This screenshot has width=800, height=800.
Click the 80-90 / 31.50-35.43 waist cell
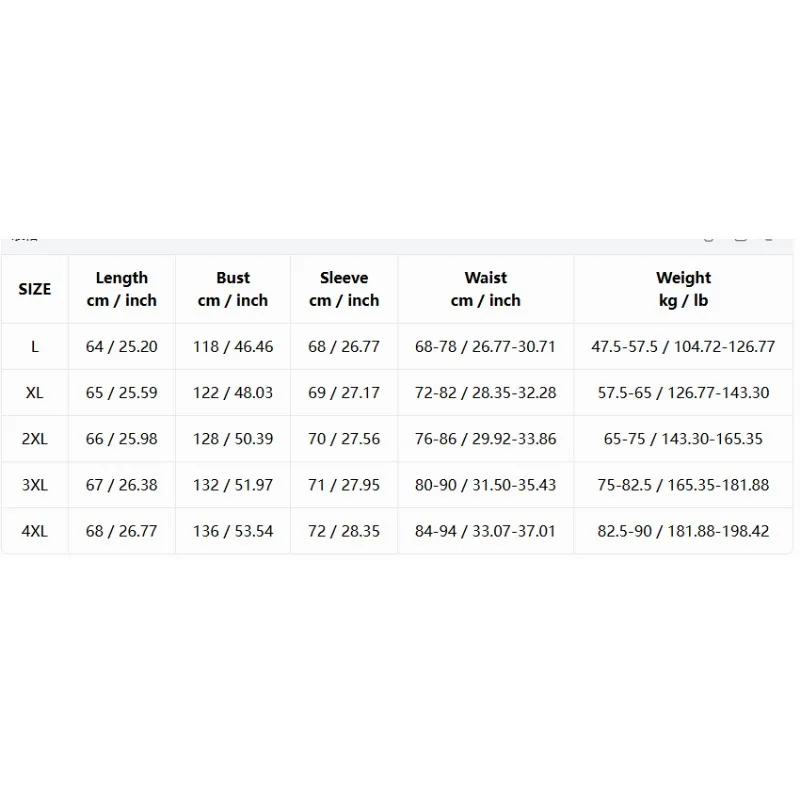486,485
